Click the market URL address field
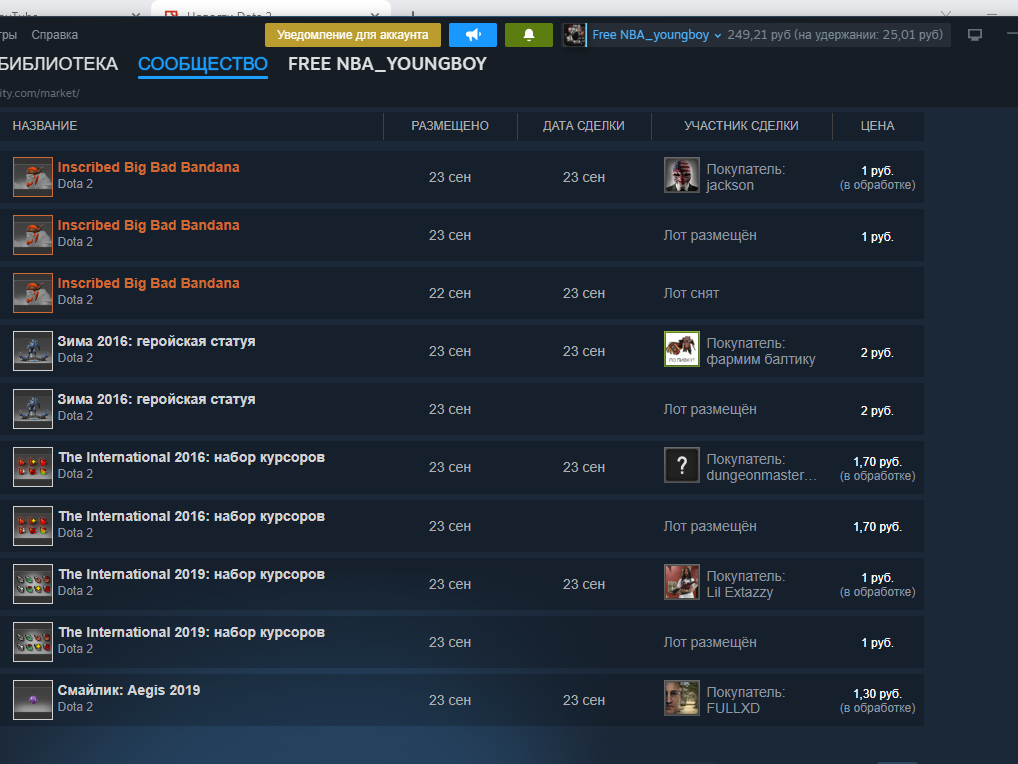Viewport: 1018px width, 764px height. point(40,93)
